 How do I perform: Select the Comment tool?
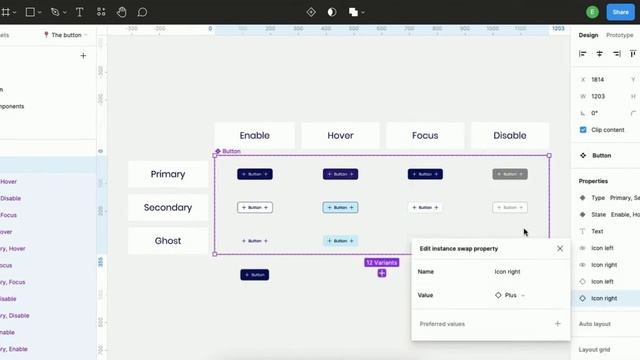(x=142, y=12)
